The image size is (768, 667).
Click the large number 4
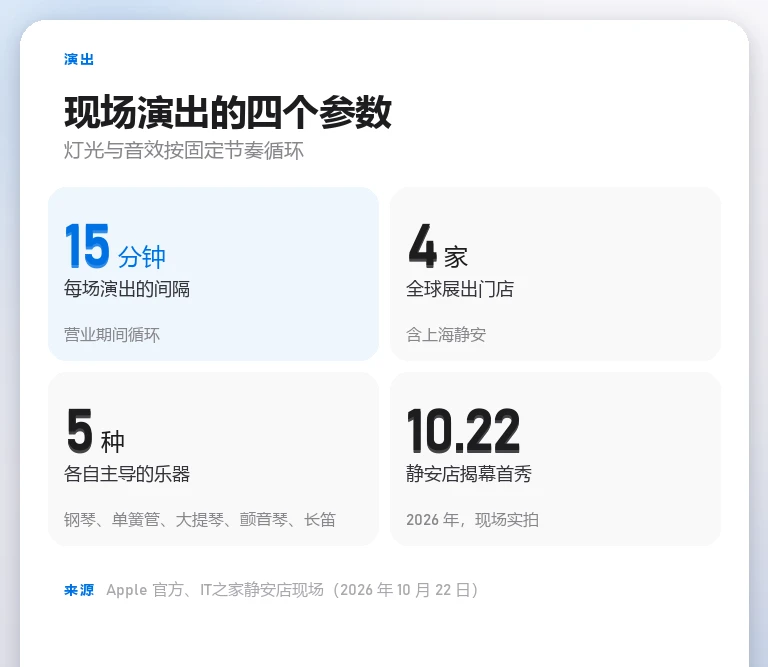(x=422, y=245)
